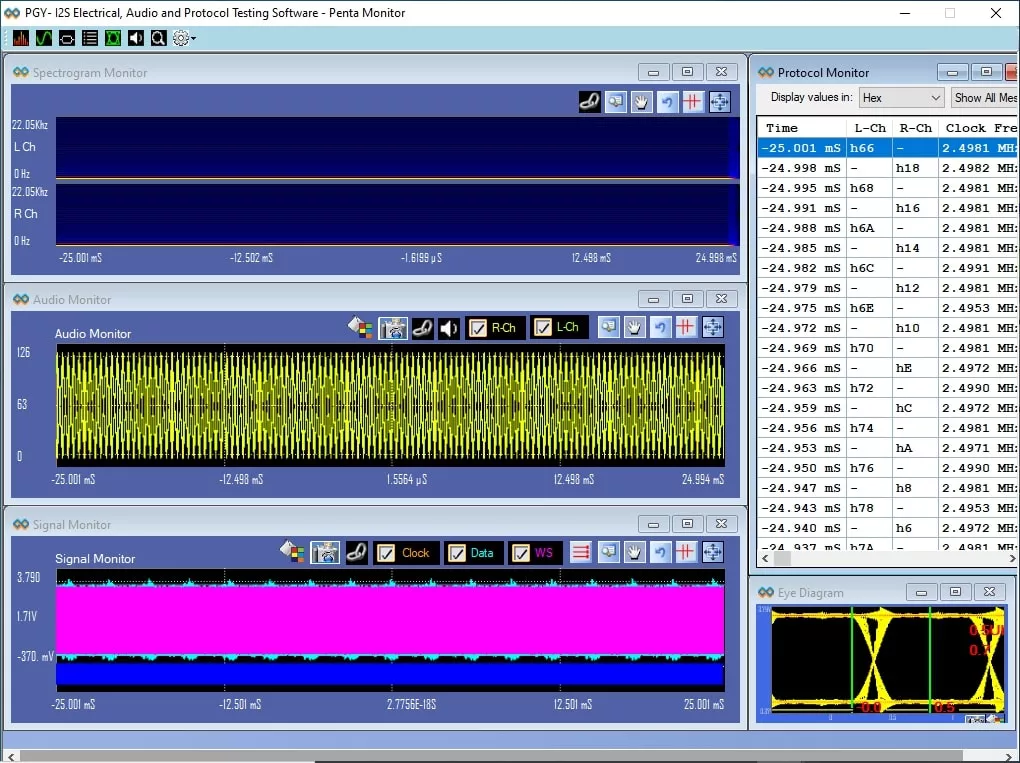1020x763 pixels.
Task: Uncheck the R-Ch channel checkbox
Action: [x=478, y=328]
